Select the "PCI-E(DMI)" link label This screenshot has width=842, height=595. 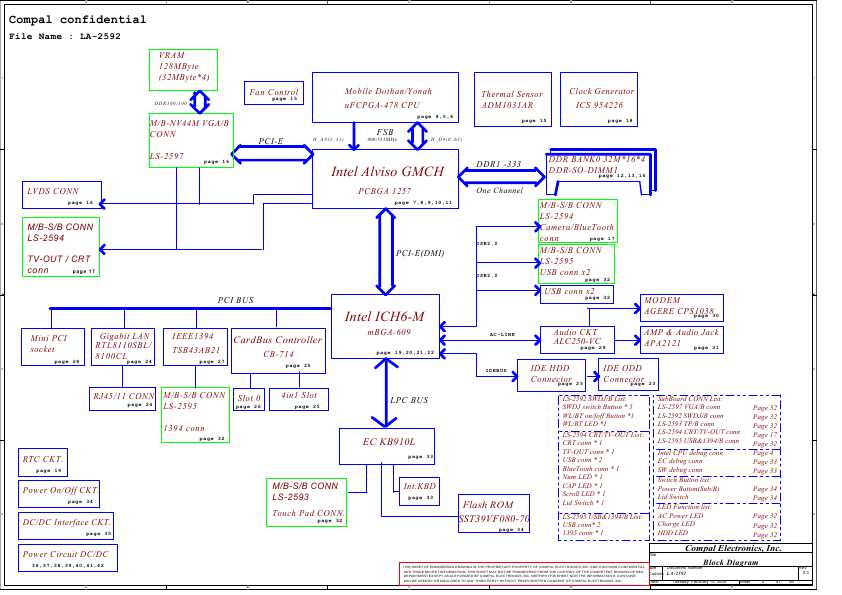(420, 253)
